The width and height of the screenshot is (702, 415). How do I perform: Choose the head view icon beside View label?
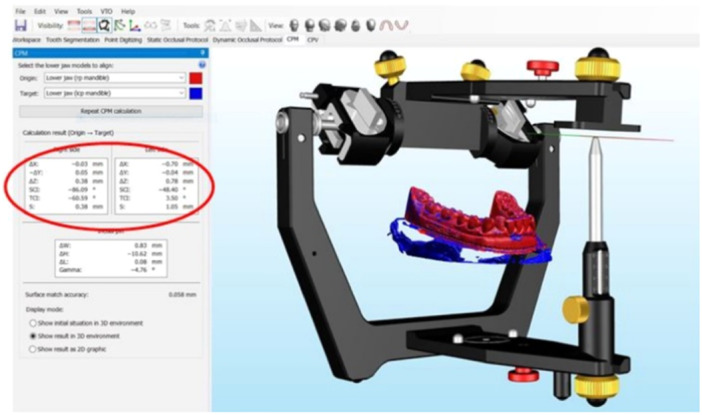pyautogui.click(x=294, y=26)
